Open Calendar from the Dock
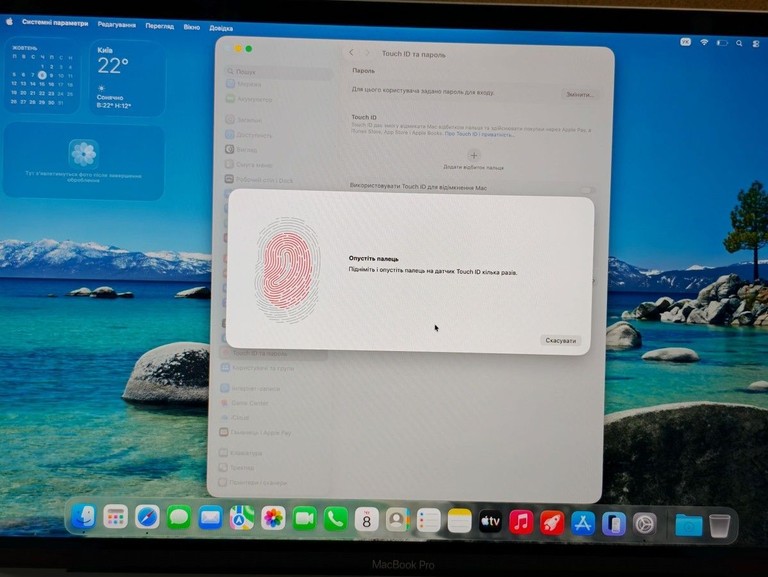768x577 pixels. point(366,521)
